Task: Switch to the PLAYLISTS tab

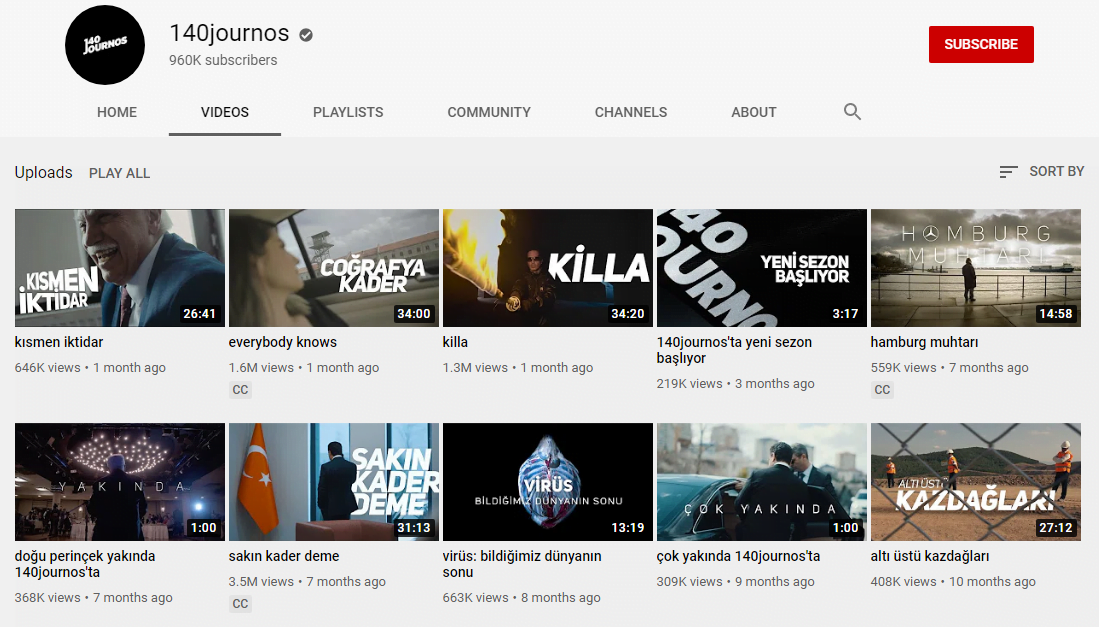Action: (348, 112)
